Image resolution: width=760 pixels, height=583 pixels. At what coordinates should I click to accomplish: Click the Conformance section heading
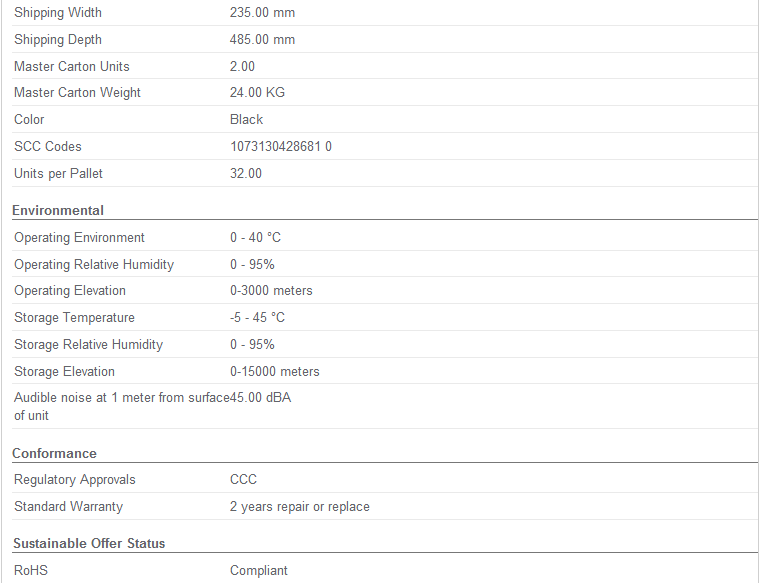(x=54, y=453)
